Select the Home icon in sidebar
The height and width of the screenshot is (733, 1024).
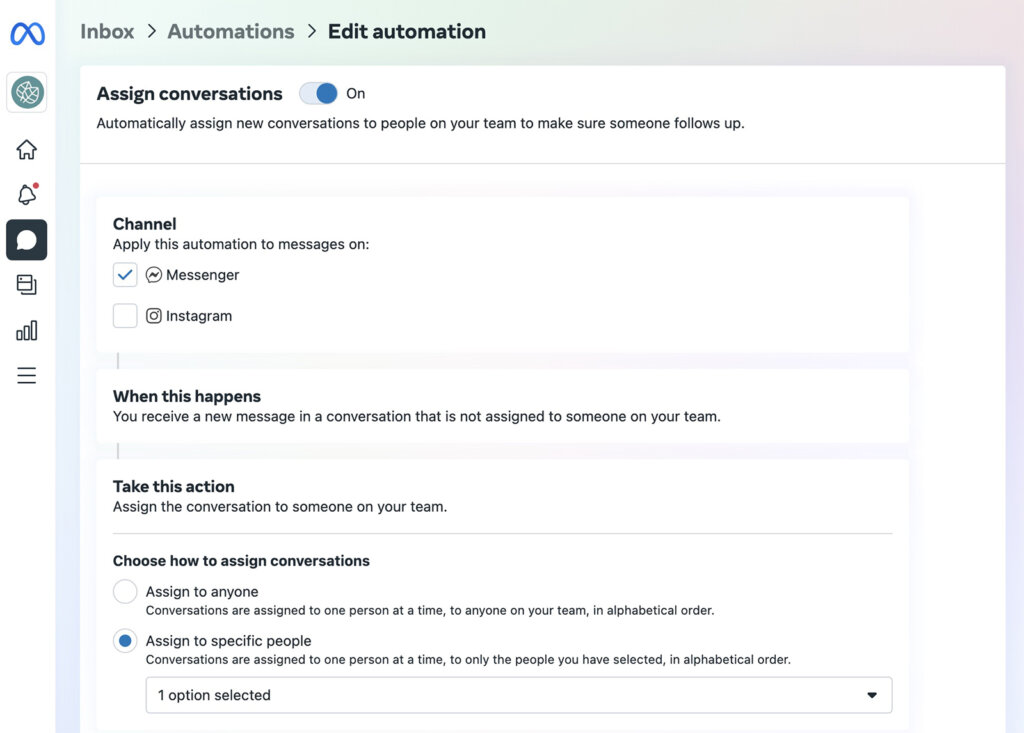(27, 148)
